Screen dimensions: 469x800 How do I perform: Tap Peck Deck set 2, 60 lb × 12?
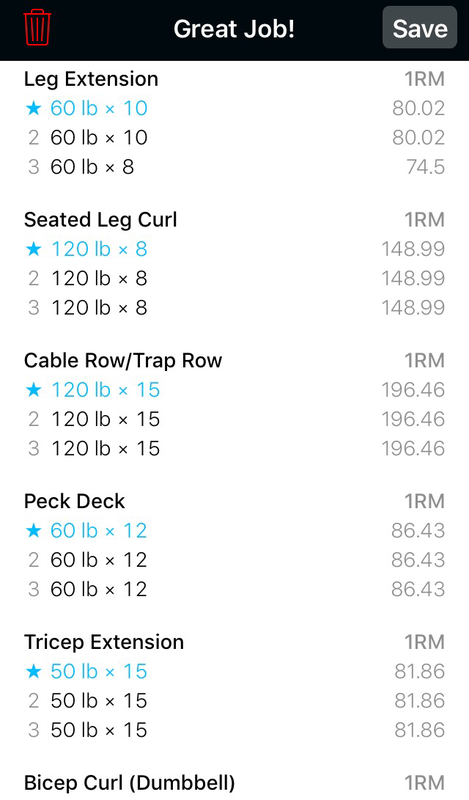click(x=234, y=560)
